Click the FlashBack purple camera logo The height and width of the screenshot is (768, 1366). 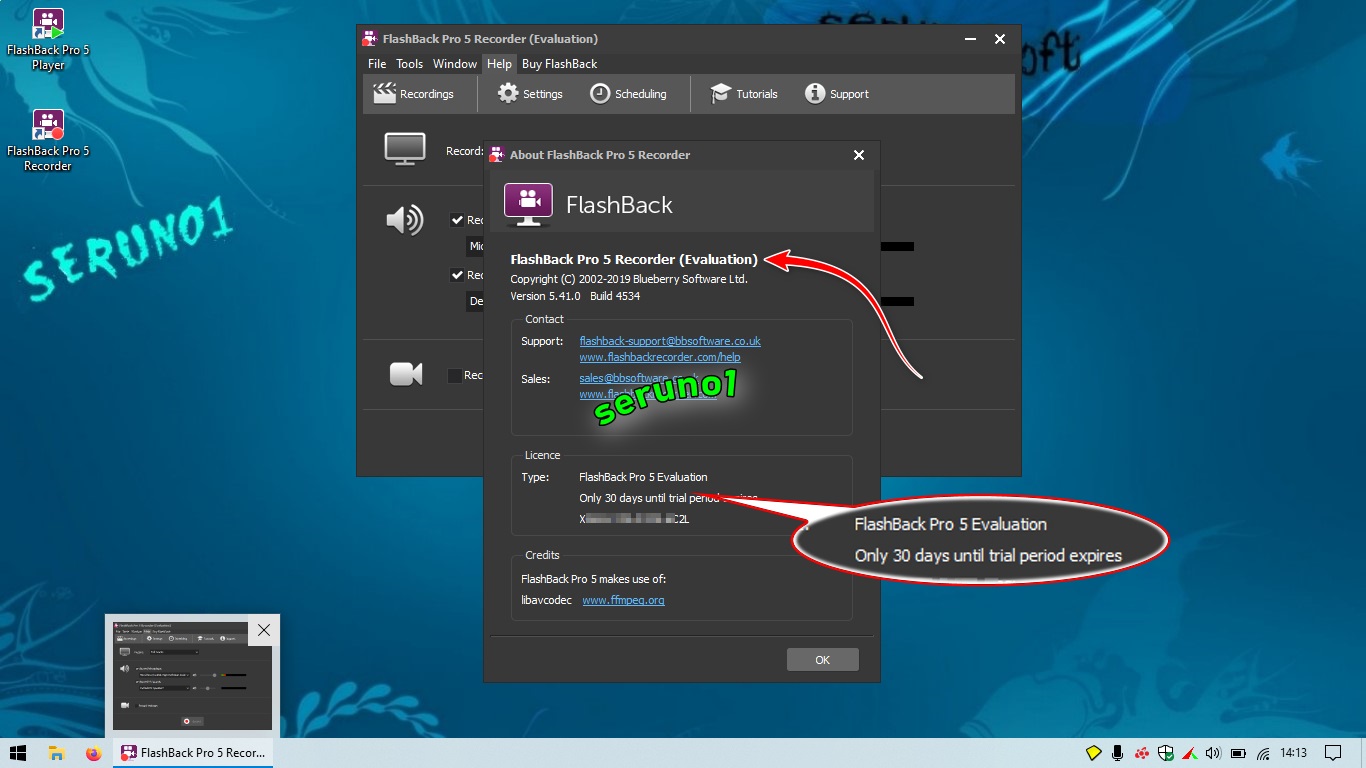point(528,204)
